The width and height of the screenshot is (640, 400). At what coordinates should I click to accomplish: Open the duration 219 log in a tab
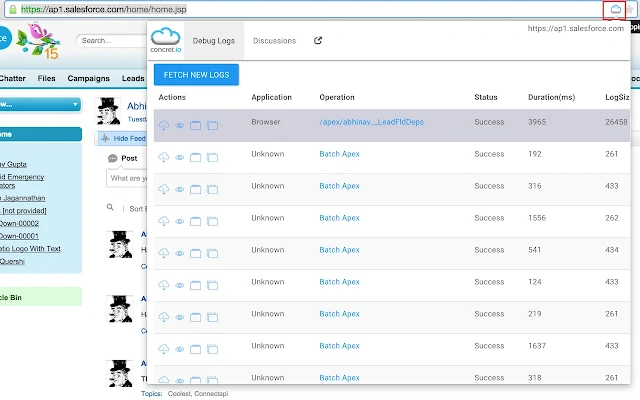196,317
